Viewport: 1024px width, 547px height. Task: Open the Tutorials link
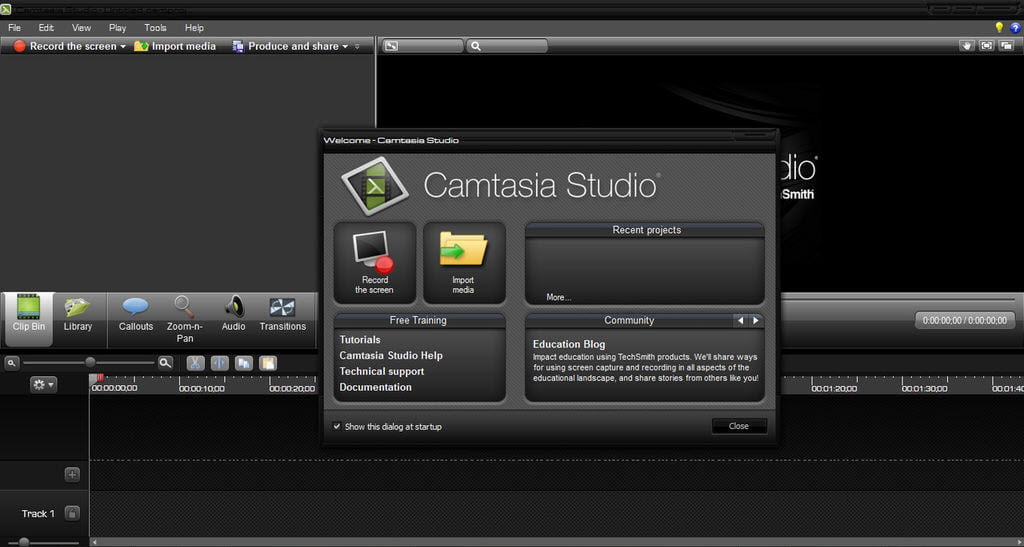pos(360,339)
